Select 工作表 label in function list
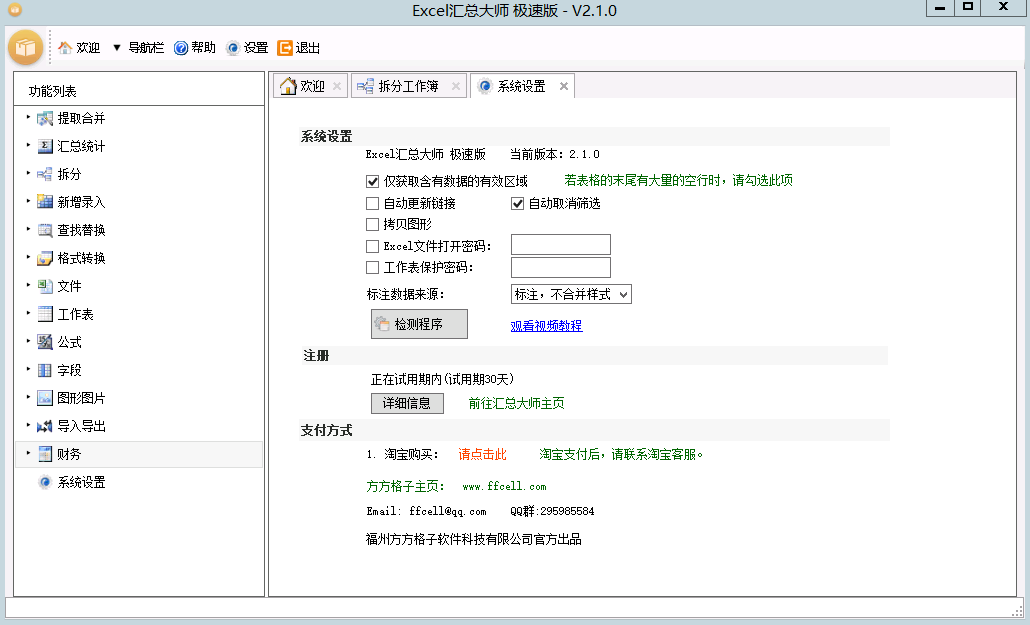1030x625 pixels. [x=76, y=314]
